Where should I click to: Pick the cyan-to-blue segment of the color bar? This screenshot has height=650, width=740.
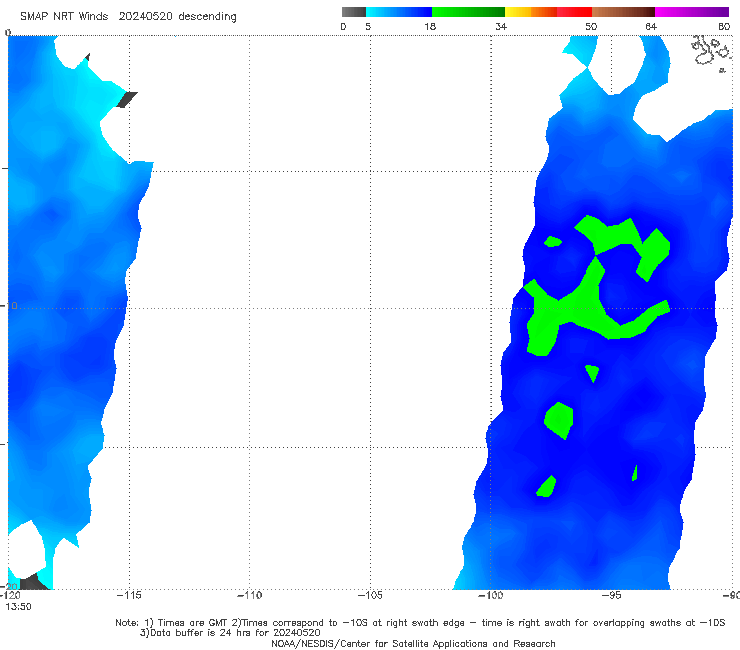tap(399, 12)
